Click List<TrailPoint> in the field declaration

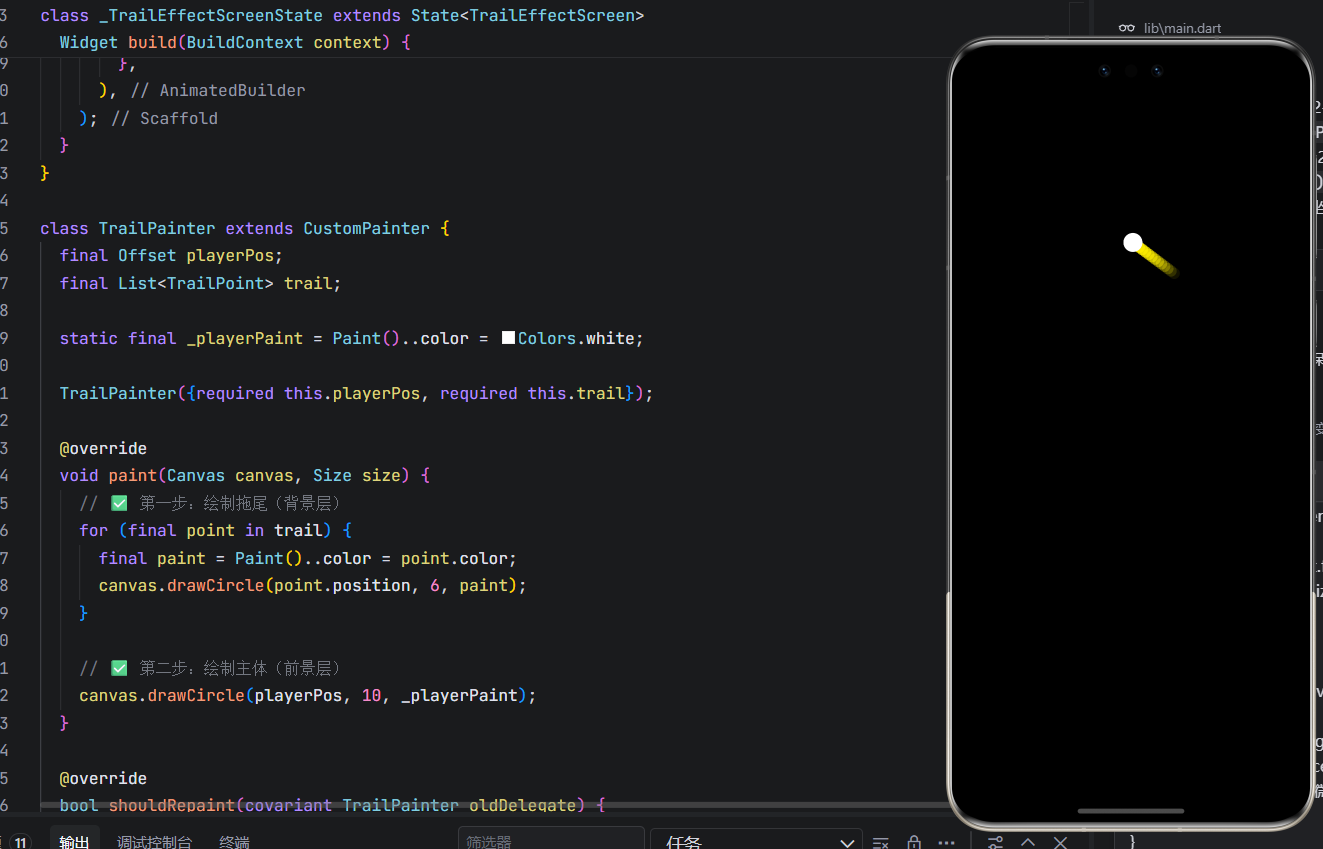pos(196,283)
